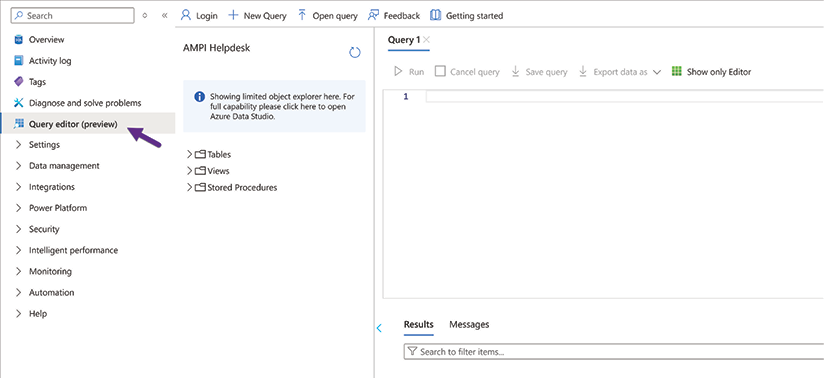Click the New Query plus icon

(x=233, y=15)
